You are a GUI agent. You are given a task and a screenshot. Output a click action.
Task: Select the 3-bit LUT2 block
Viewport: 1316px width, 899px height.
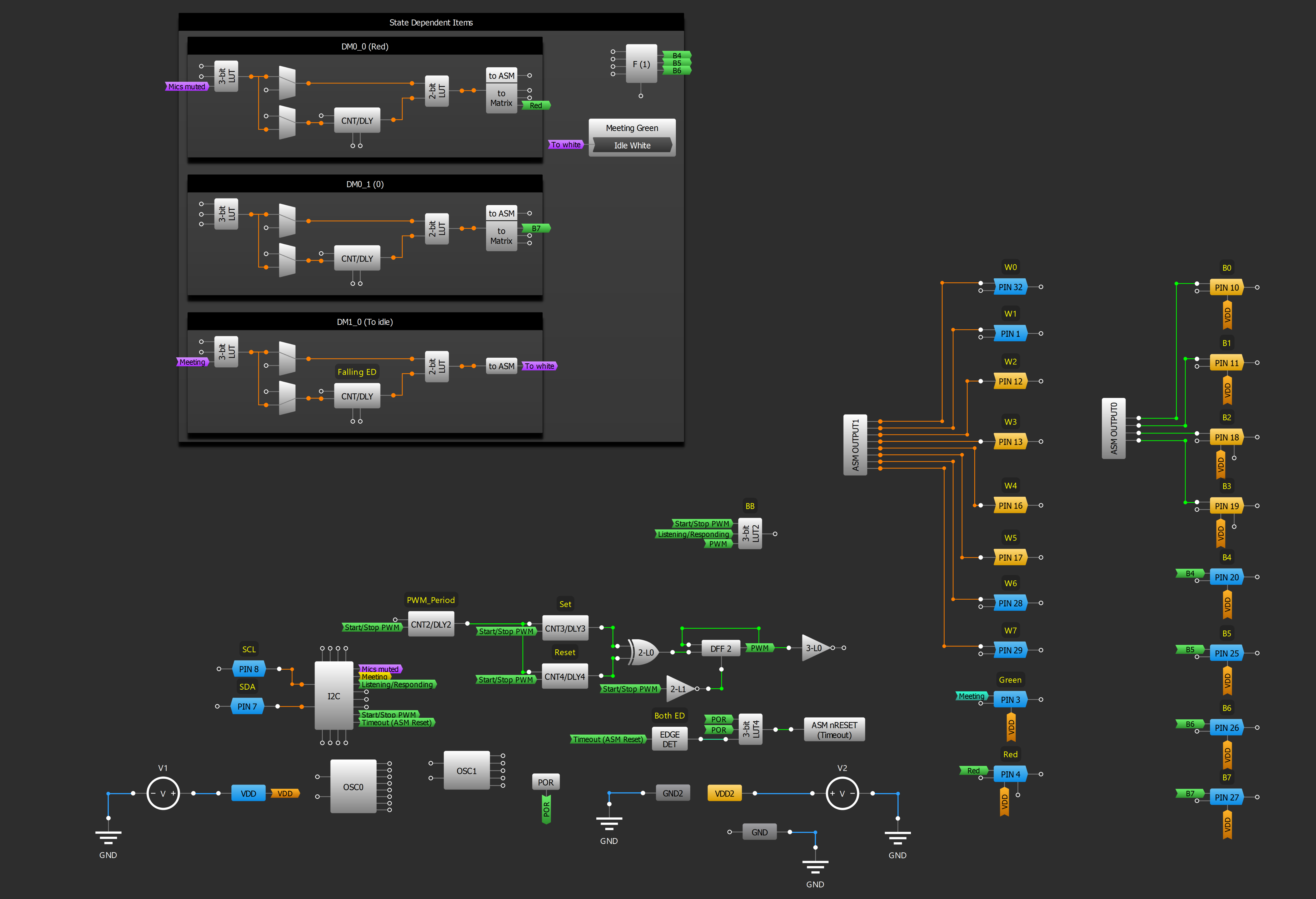click(750, 533)
